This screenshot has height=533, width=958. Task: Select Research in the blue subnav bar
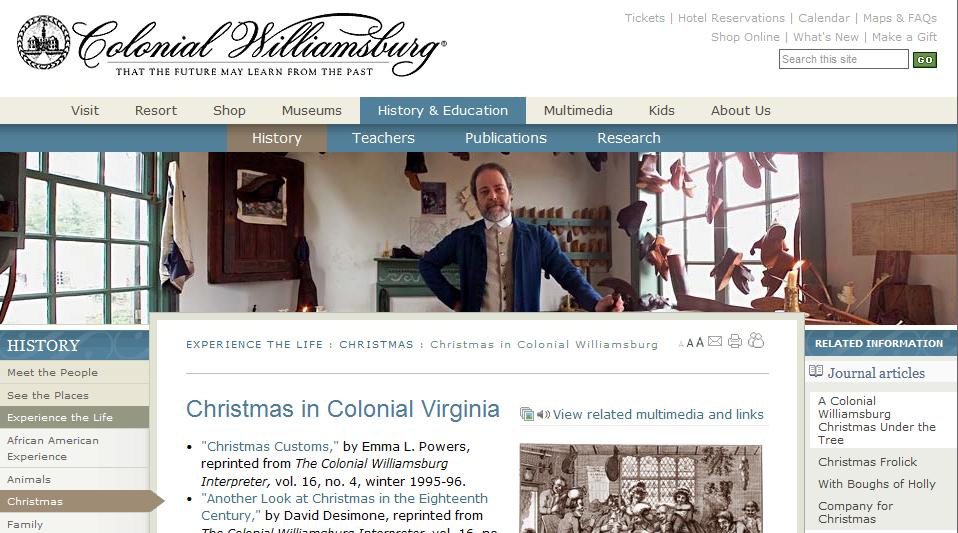pos(629,138)
